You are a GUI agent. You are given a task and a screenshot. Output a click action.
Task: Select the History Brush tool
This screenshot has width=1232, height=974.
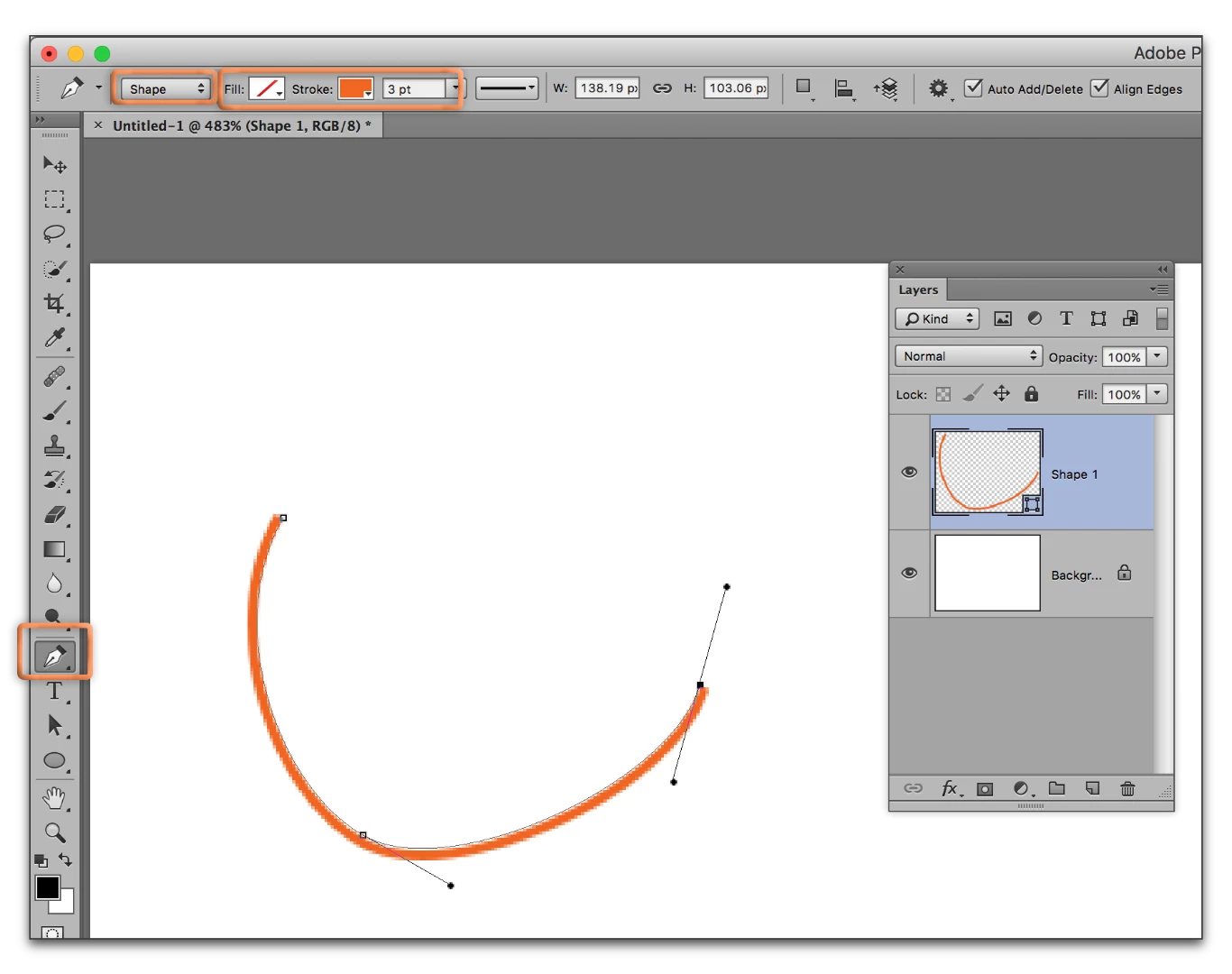54,480
